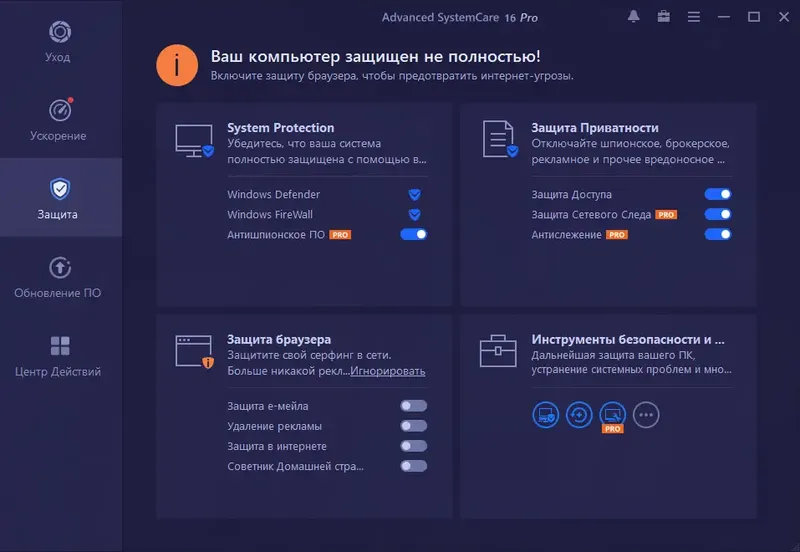Click the Удаление рекламы label
Viewport: 800px width, 552px height.
[x=274, y=426]
